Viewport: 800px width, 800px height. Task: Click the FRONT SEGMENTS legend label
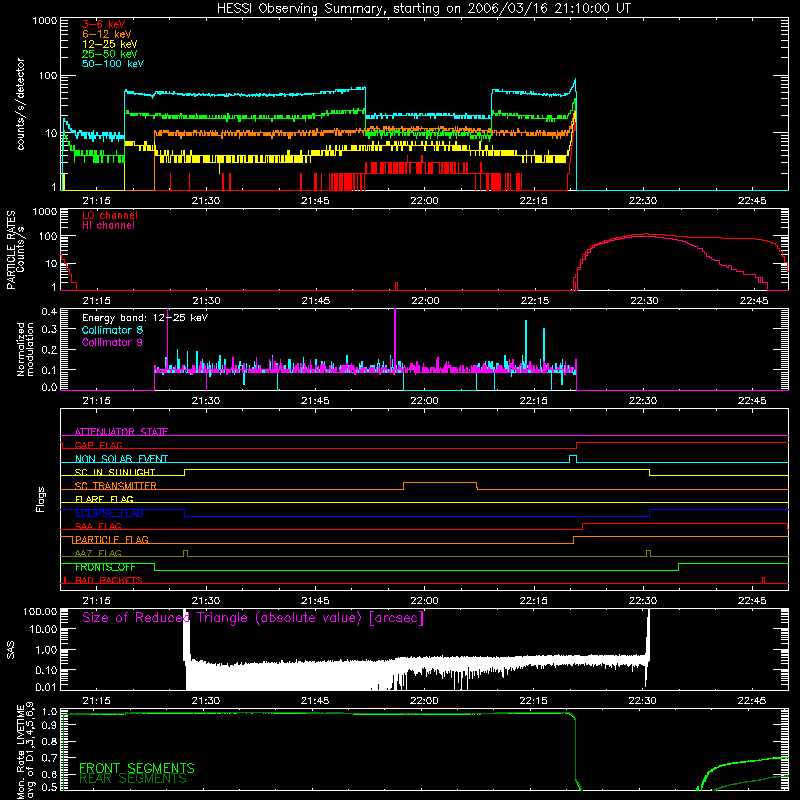(137, 768)
